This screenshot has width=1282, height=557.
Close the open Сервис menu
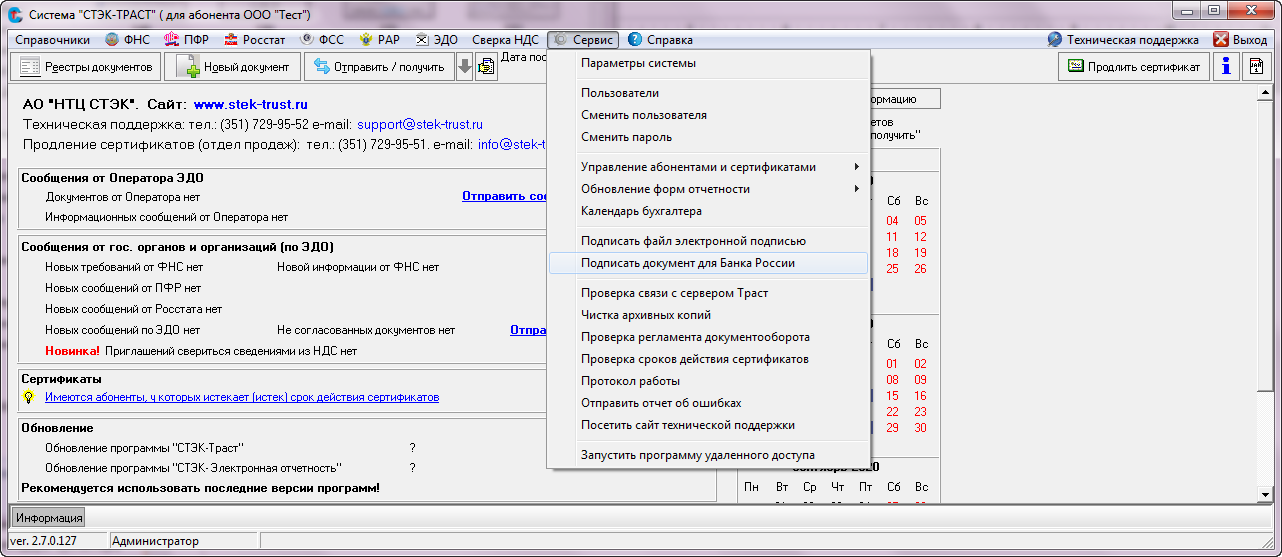[584, 40]
